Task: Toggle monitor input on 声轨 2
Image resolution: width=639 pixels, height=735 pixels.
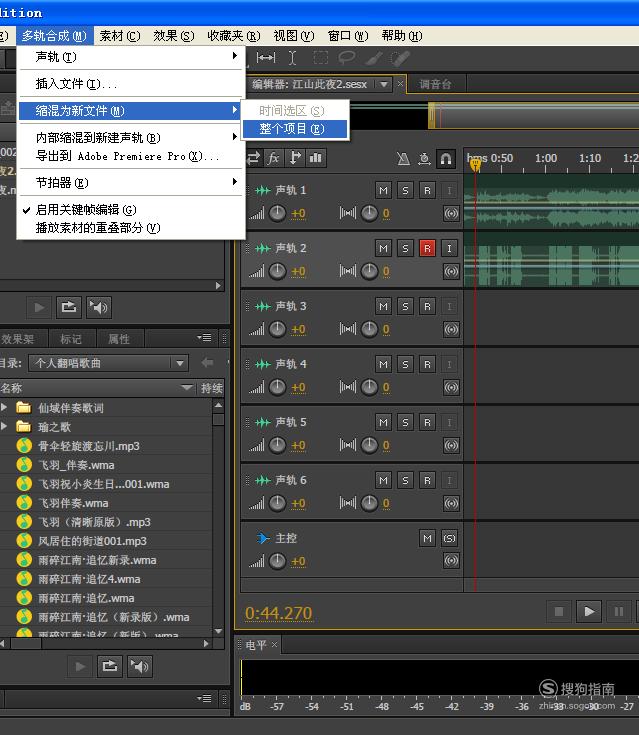Action: pyautogui.click(x=449, y=248)
